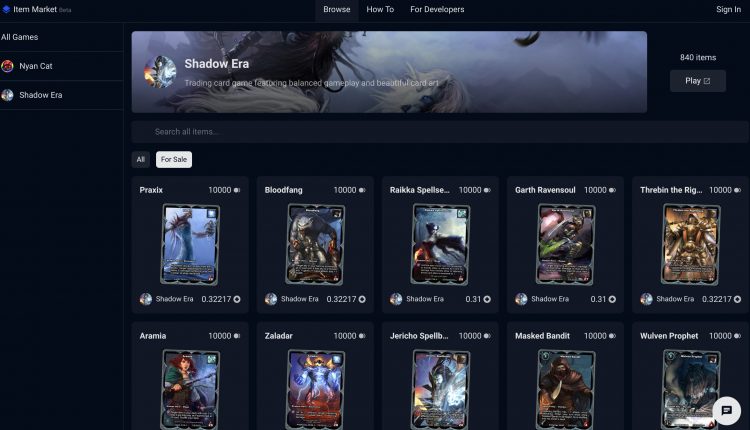Click the Aramia card title
750x430 pixels.
coord(153,336)
